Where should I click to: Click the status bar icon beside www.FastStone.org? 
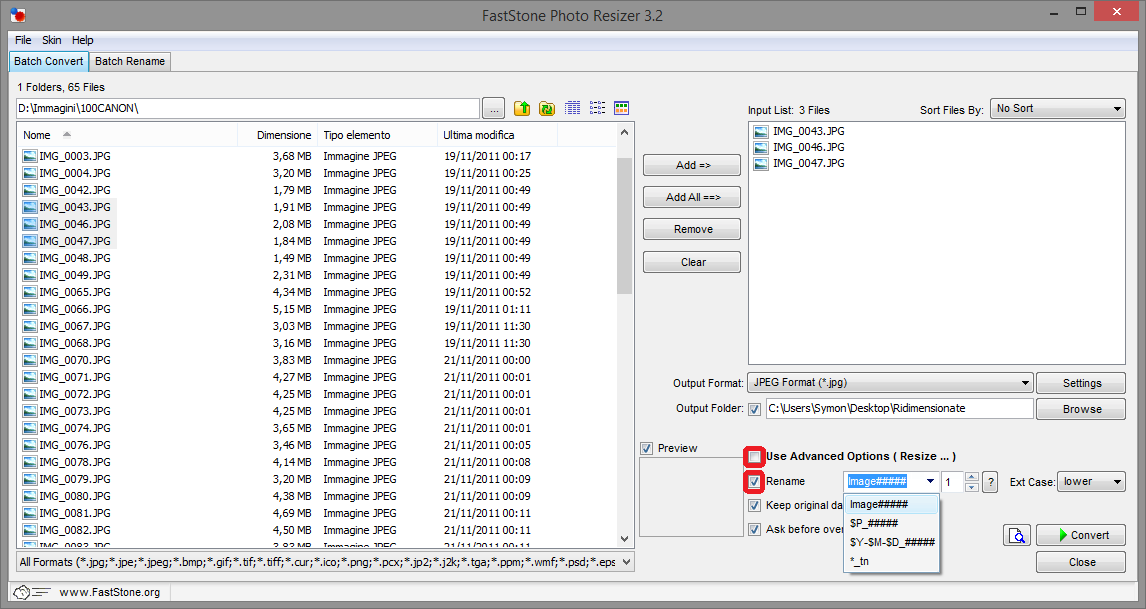(x=31, y=592)
